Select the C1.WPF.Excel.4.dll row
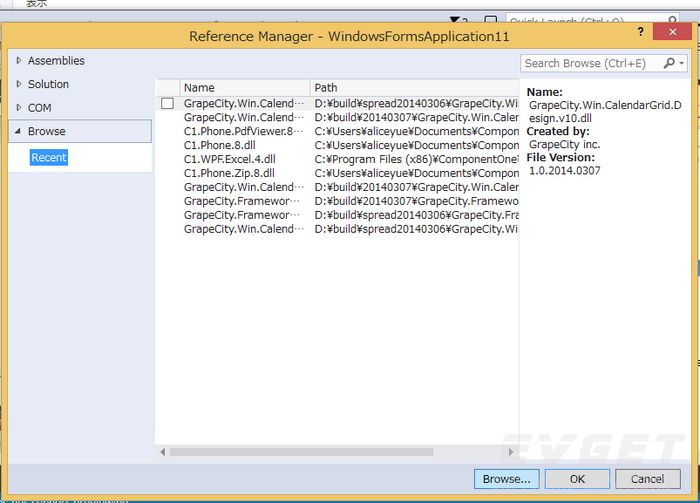The image size is (700, 503). coord(338,159)
